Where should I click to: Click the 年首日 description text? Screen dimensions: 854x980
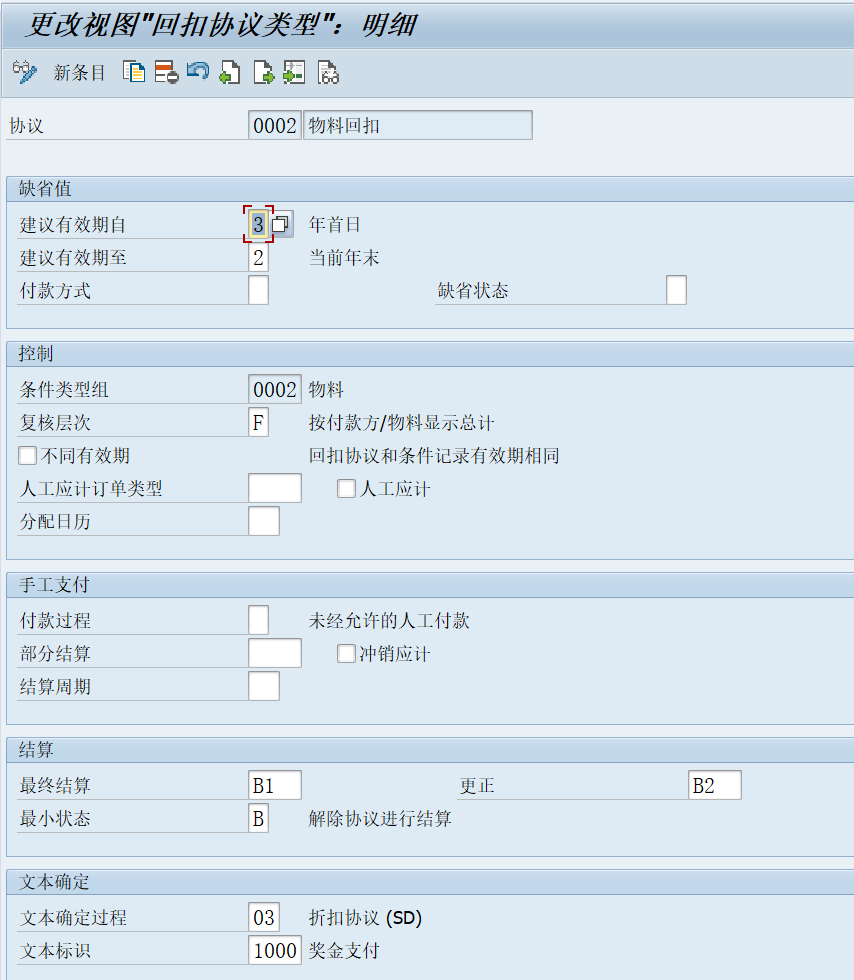(x=334, y=224)
